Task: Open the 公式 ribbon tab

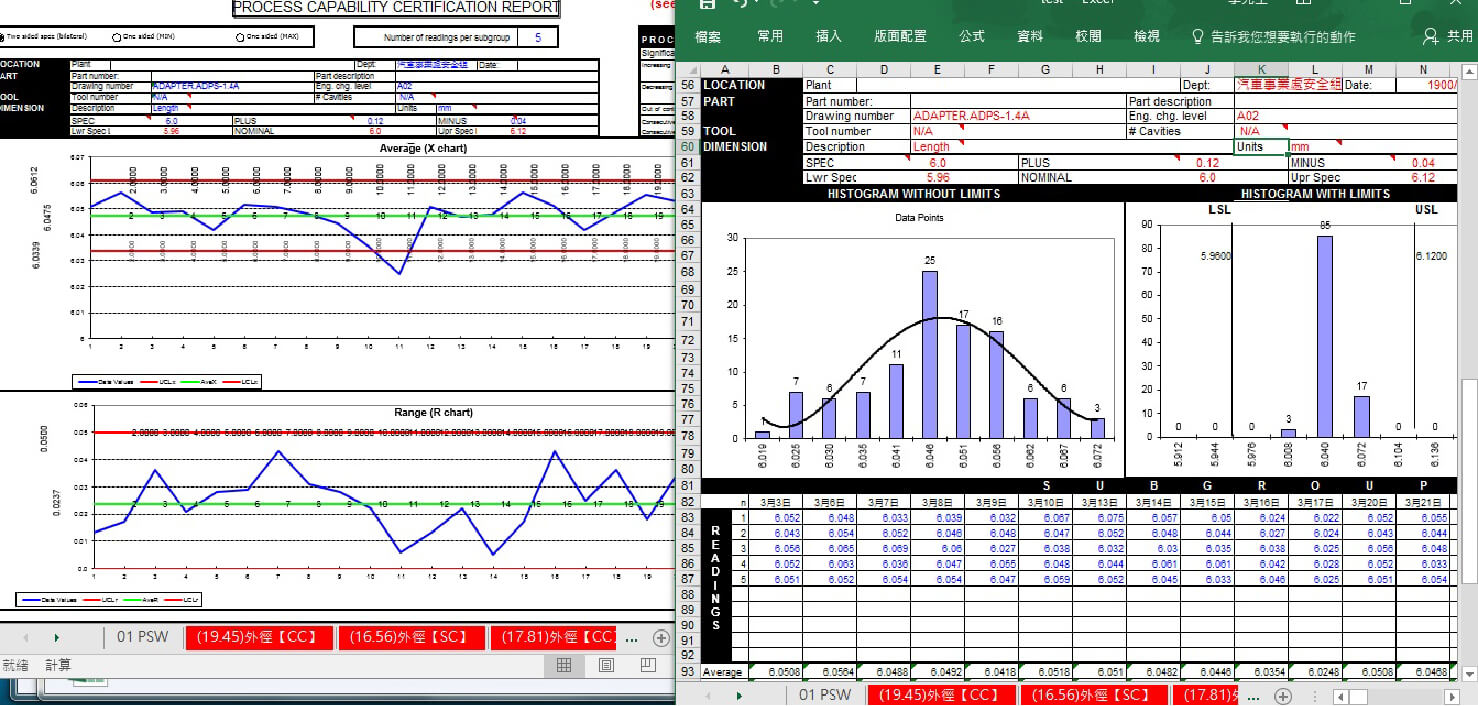Action: pos(972,36)
